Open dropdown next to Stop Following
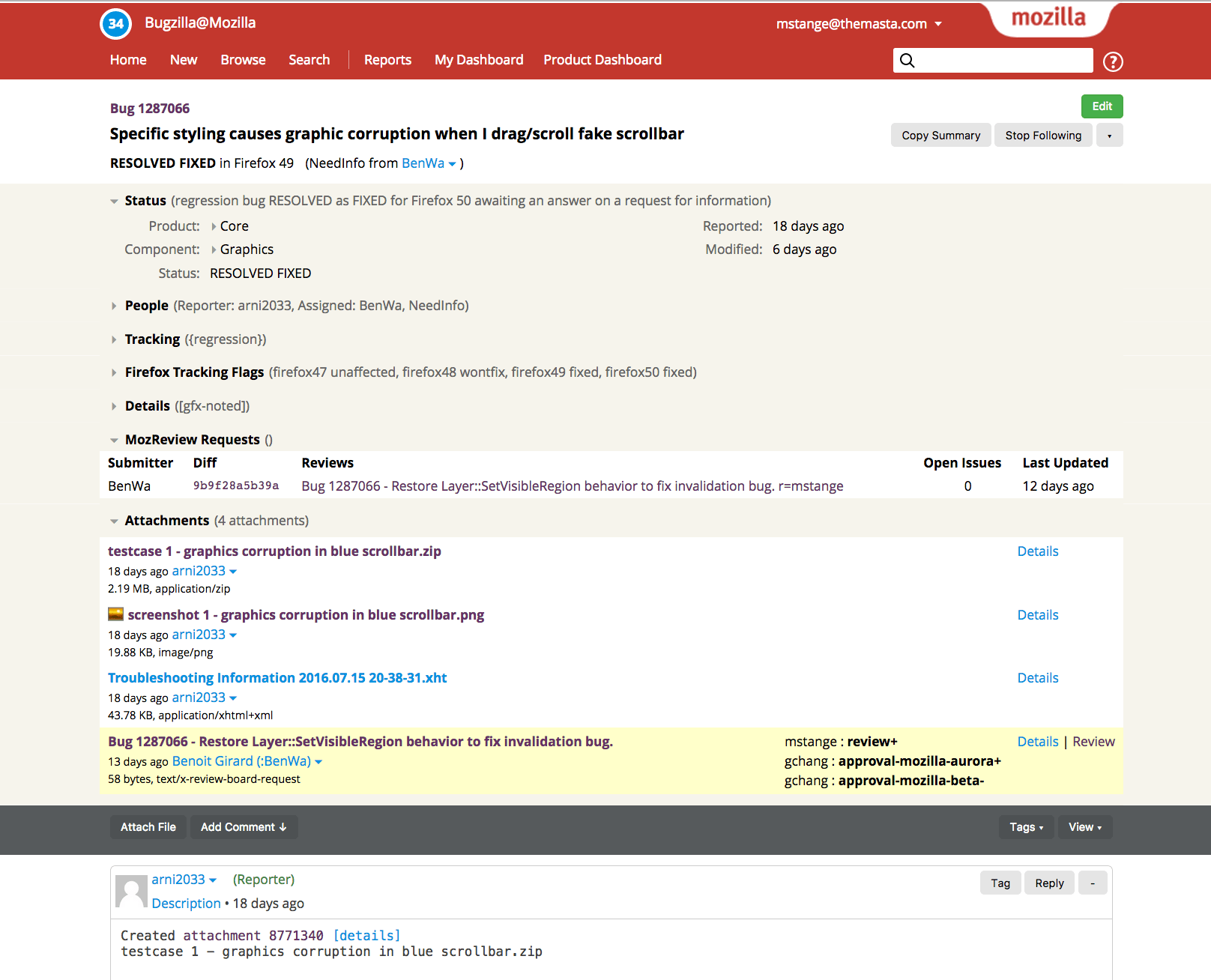1211x980 pixels. click(1110, 136)
